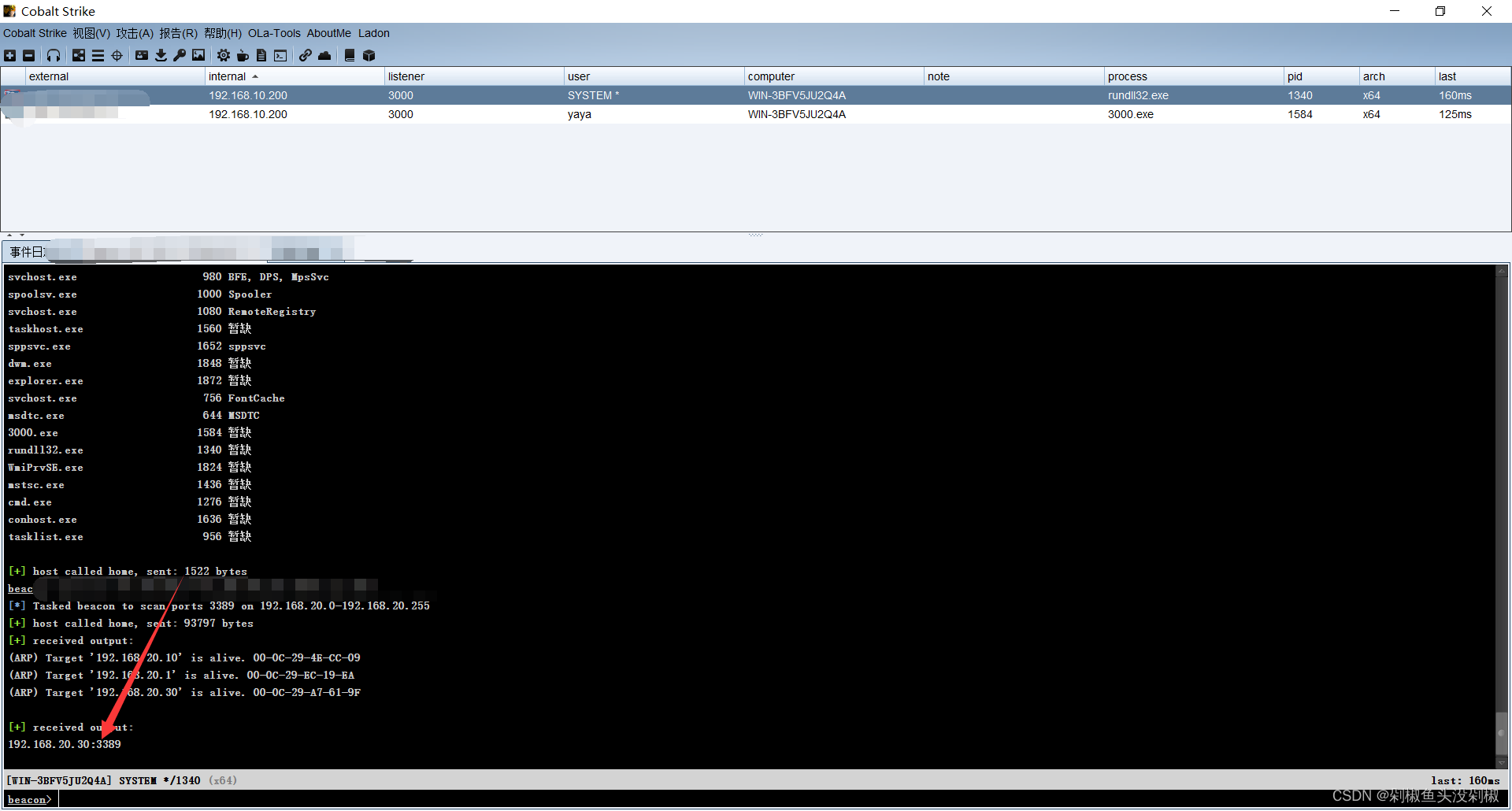
Task: Sort sessions by computer column
Action: tap(834, 76)
